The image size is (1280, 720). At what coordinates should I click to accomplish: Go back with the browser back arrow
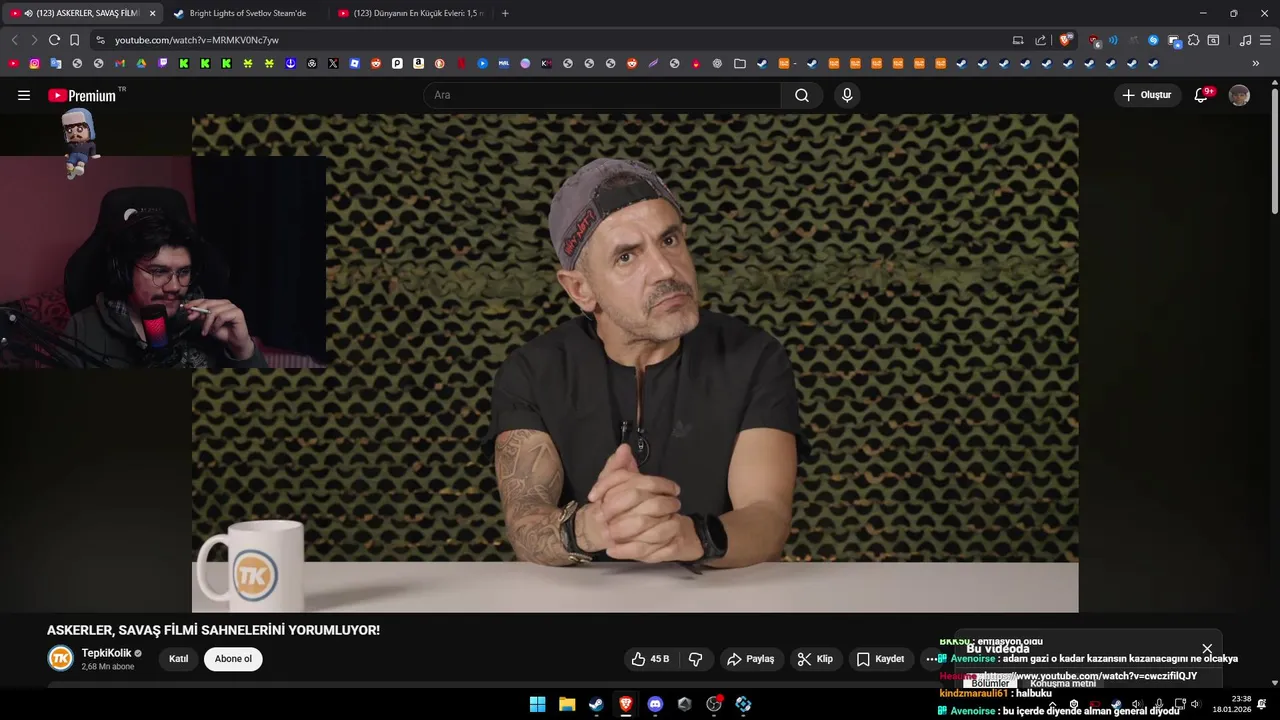click(x=14, y=40)
